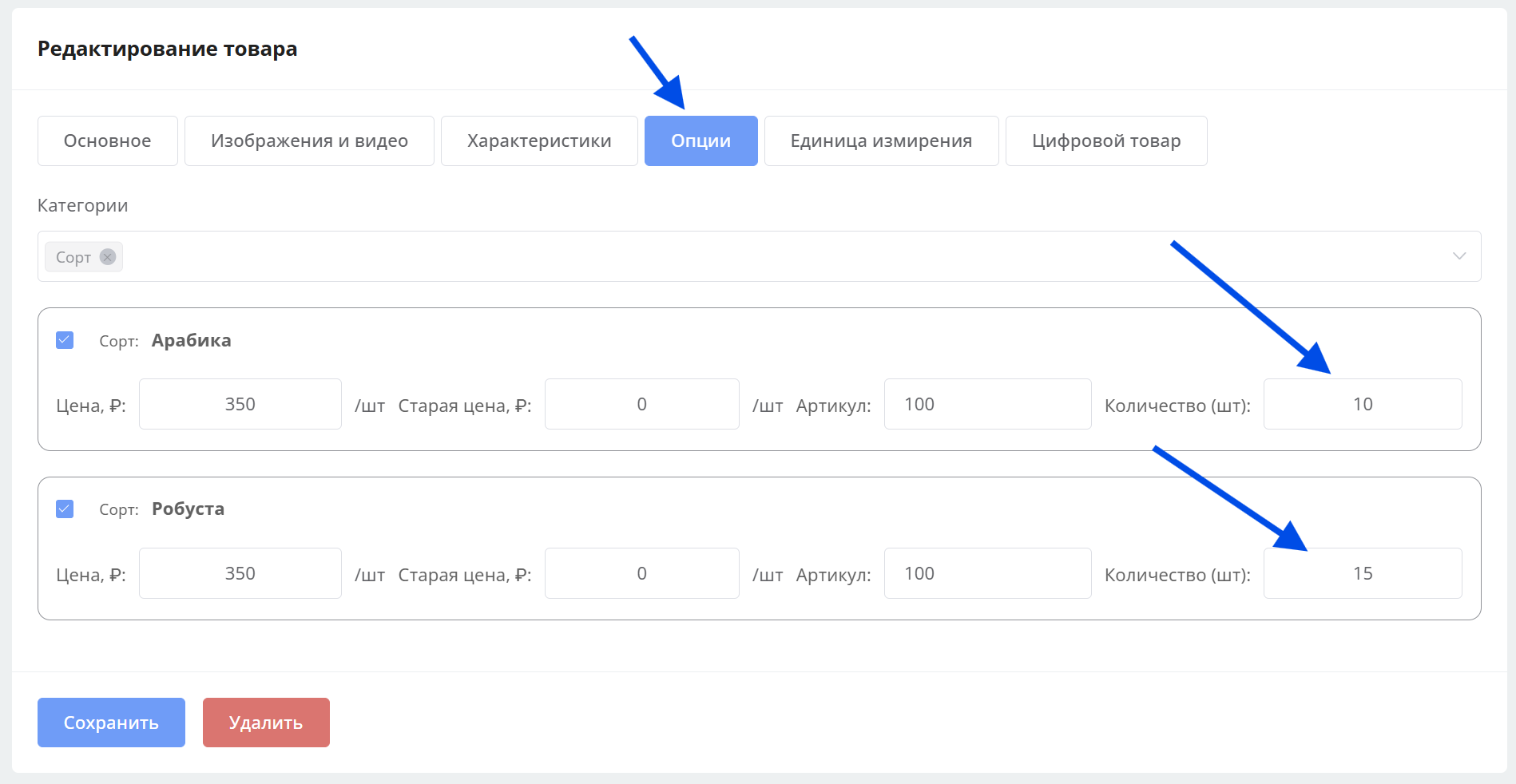1516x784 pixels.
Task: Click the Арабика quantity field showing 10
Action: point(1362,405)
